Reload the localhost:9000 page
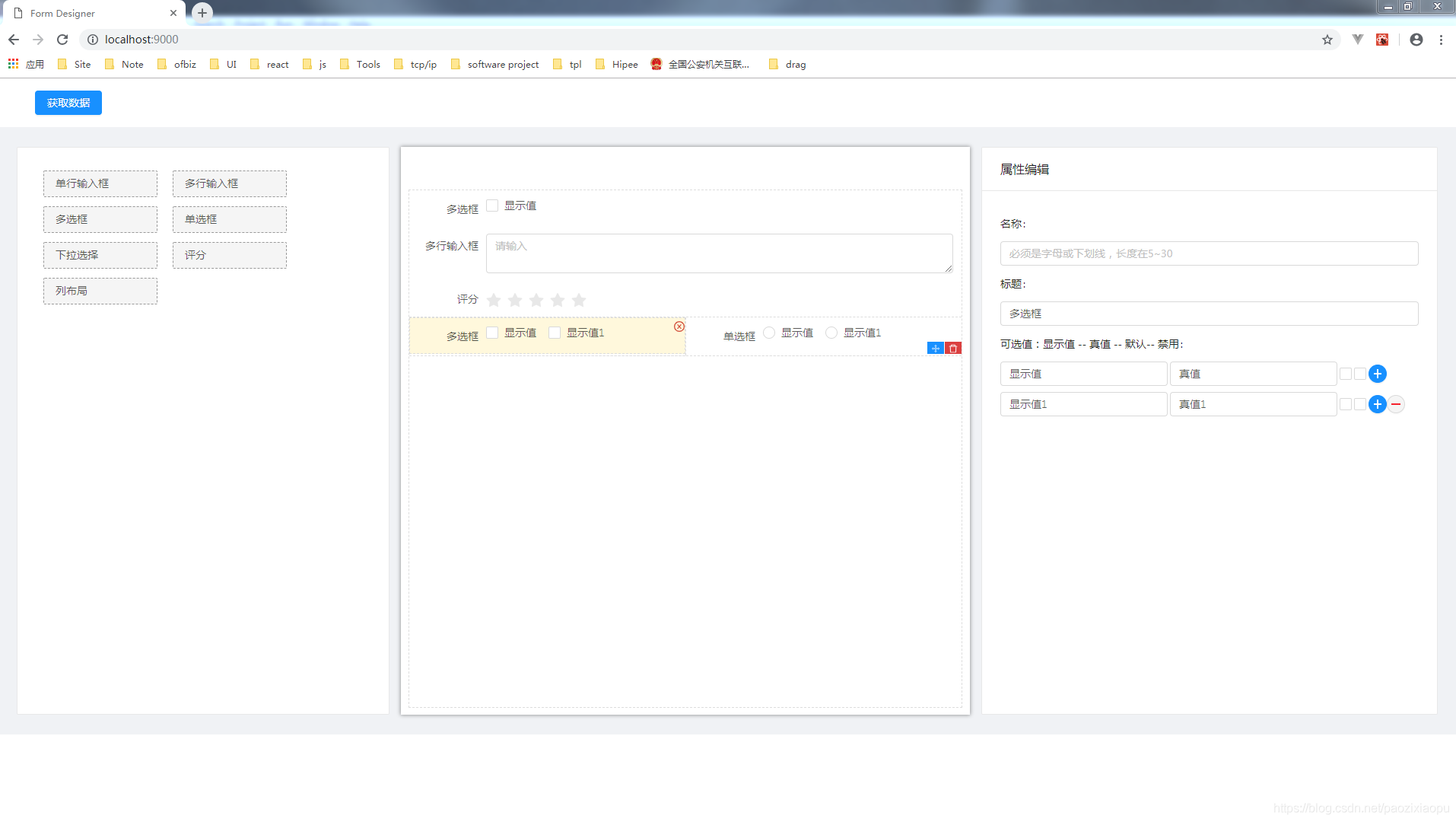The image size is (1456, 822). (62, 40)
